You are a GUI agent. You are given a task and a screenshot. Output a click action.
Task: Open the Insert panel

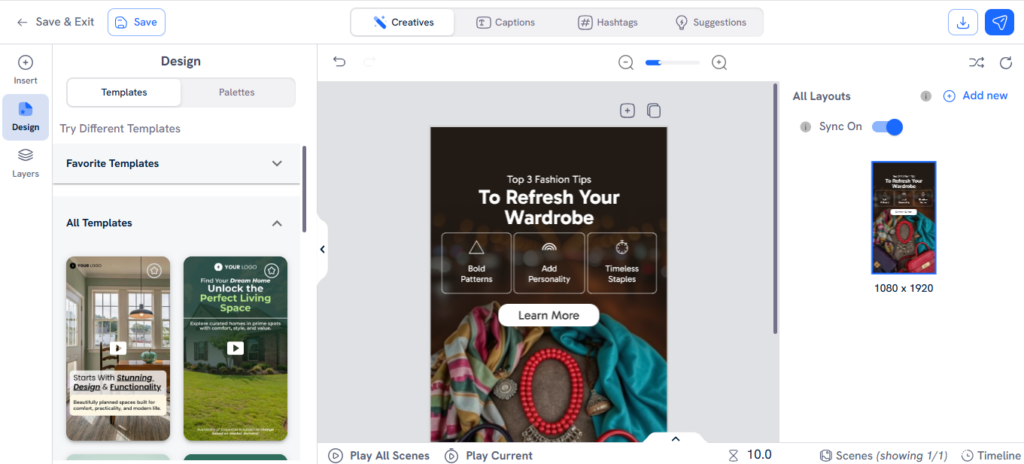[x=25, y=70]
